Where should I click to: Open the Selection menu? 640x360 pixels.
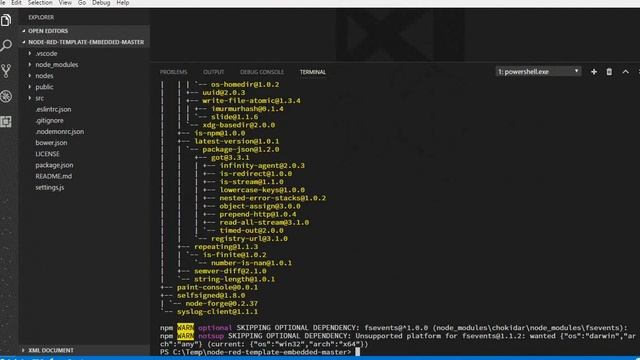point(40,3)
